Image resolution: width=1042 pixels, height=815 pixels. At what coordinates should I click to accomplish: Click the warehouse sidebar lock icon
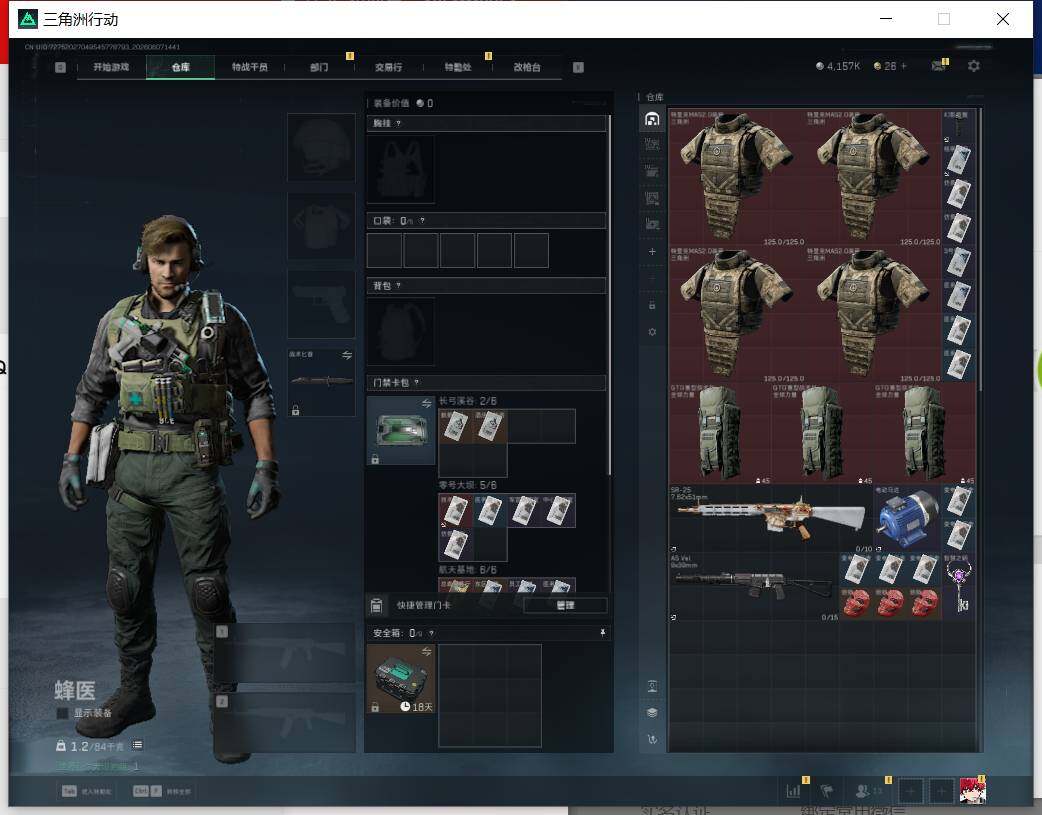point(652,305)
